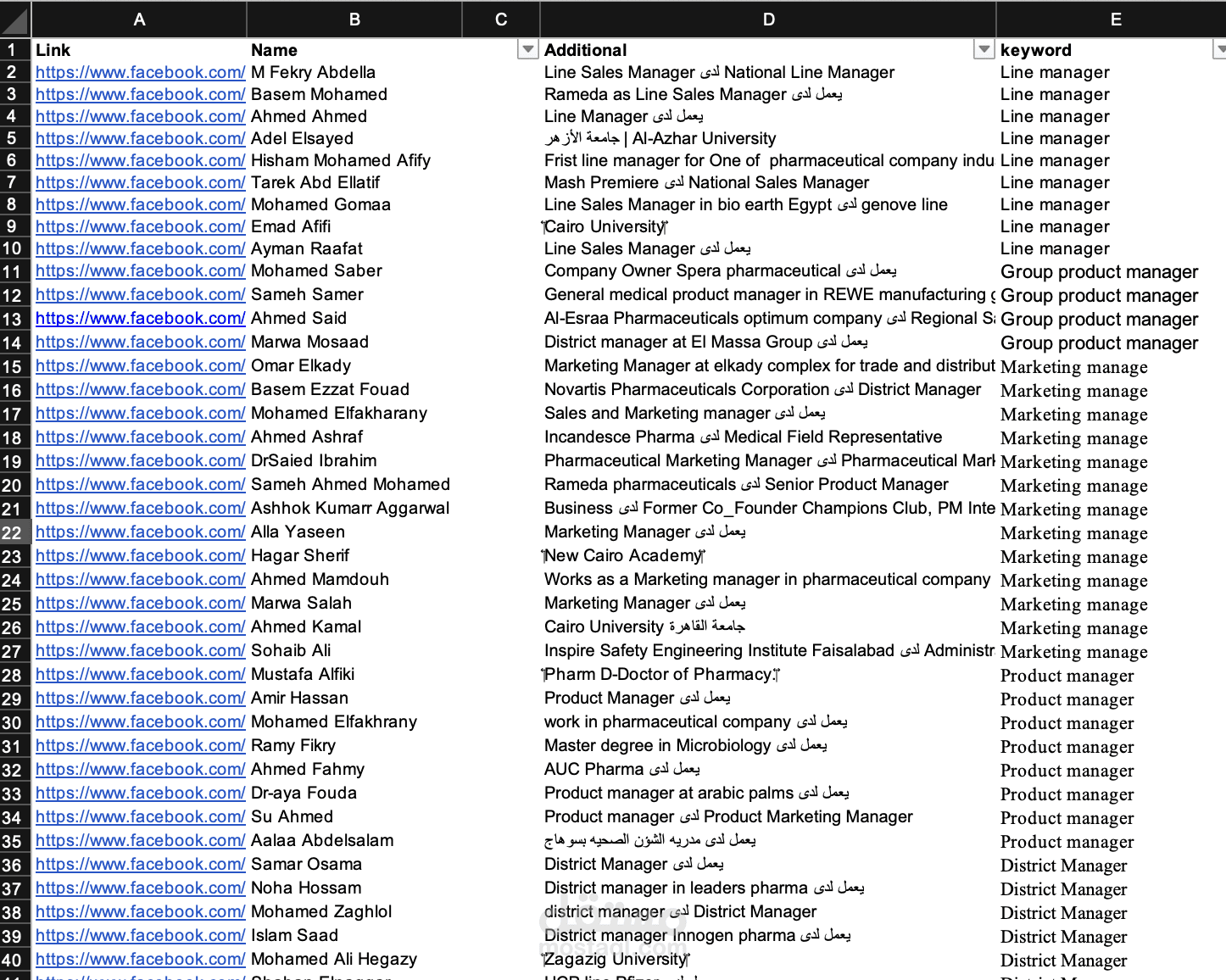The image size is (1226, 980).
Task: Select the name cell 'Basem Ezzat Fouad'
Action: click(354, 390)
